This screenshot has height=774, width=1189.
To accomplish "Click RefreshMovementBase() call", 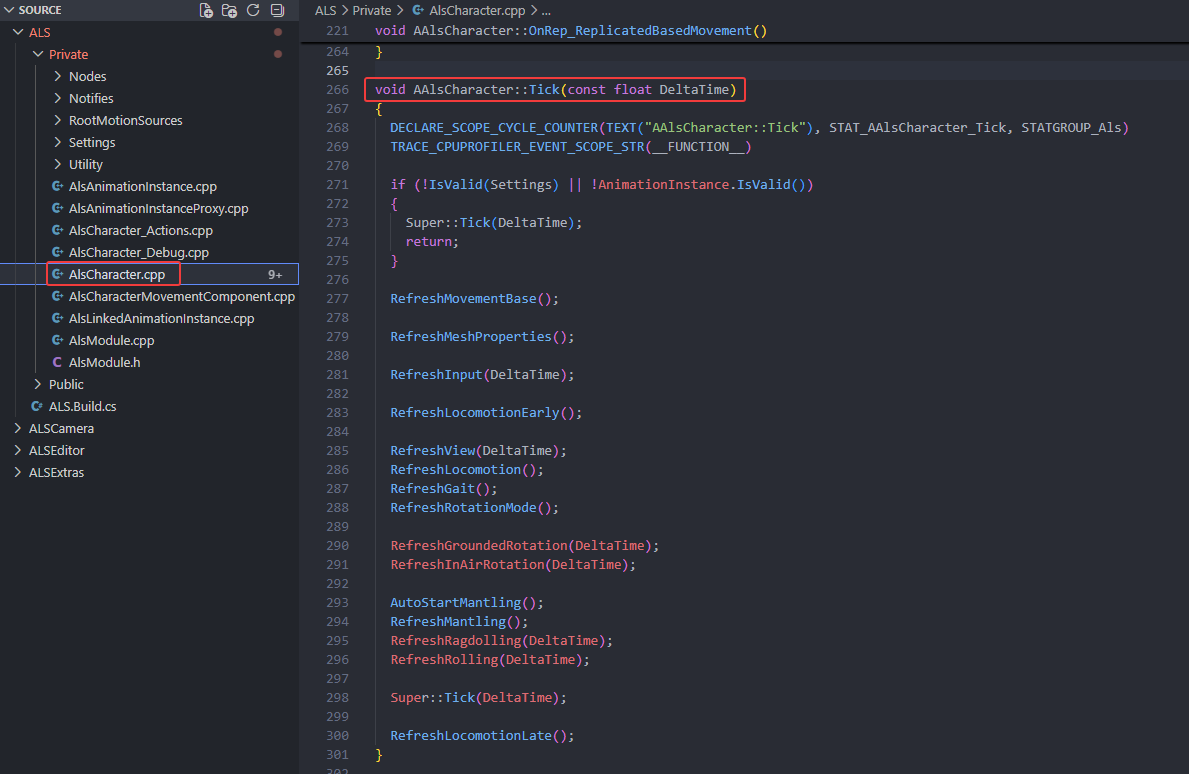I will pyautogui.click(x=475, y=298).
